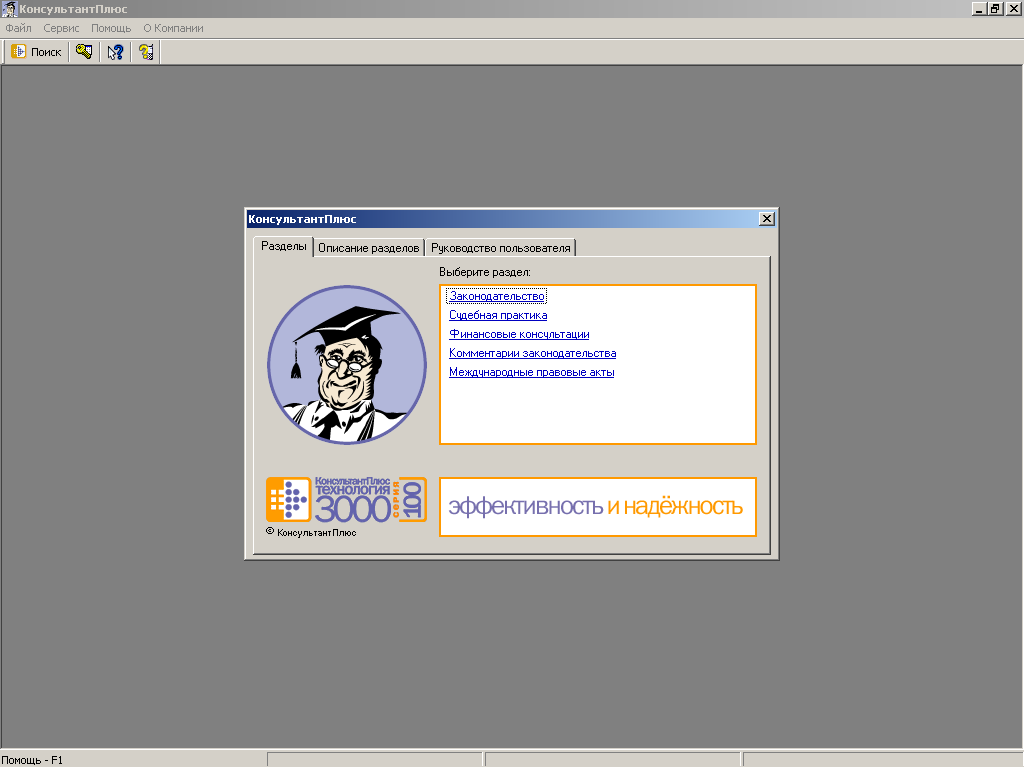Click the keys icon in toolbar
The height and width of the screenshot is (768, 1024).
point(84,52)
